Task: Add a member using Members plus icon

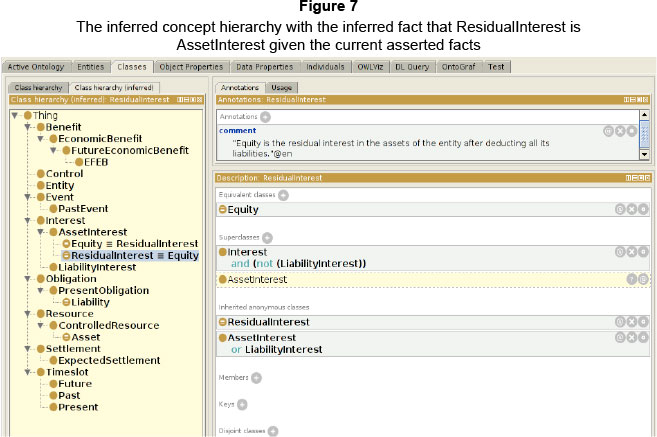Action: [x=256, y=377]
